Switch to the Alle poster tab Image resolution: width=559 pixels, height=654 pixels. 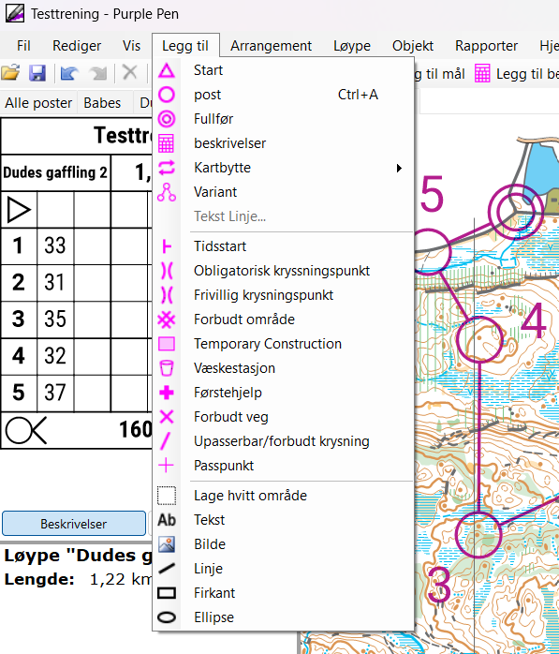point(38,103)
